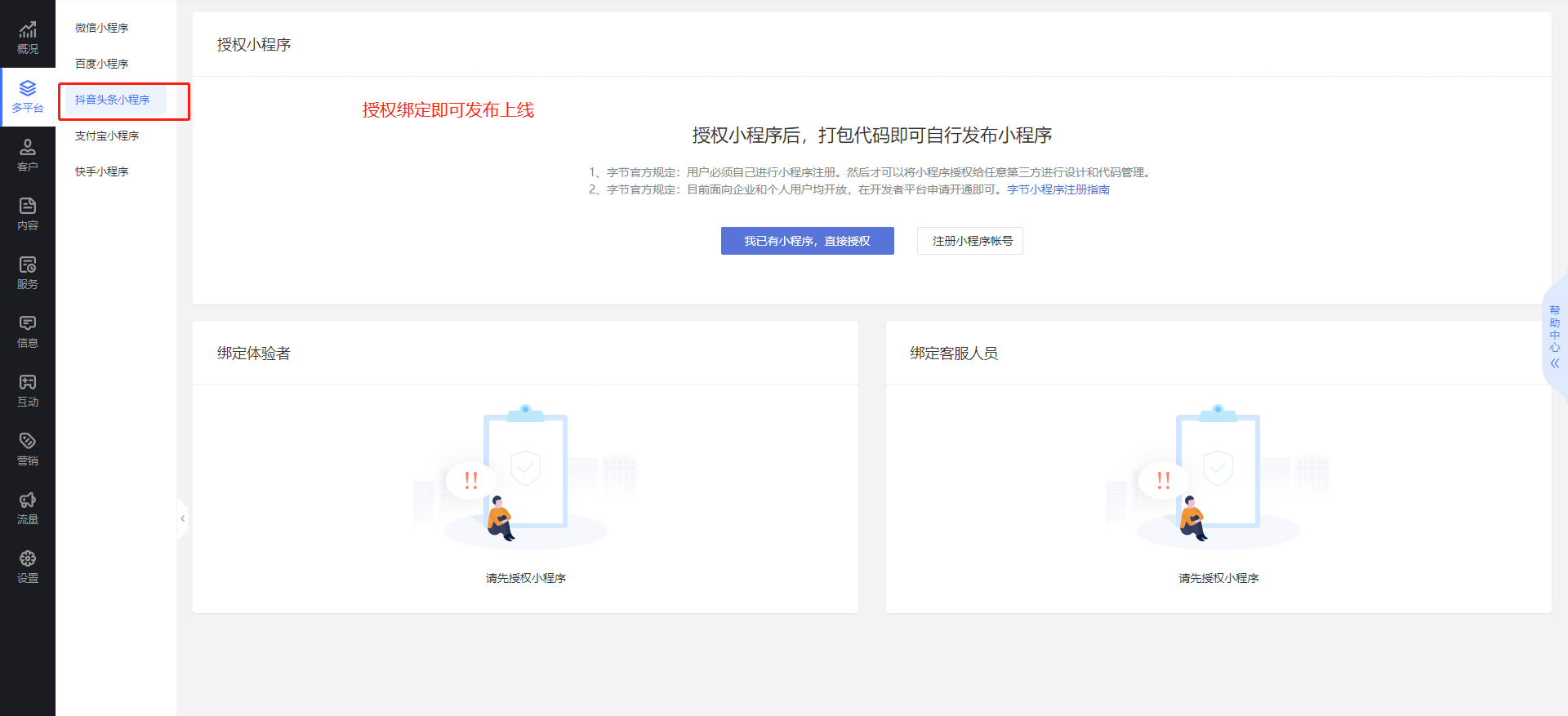Select the 信息 message icon
This screenshot has height=716, width=1568.
tap(28, 324)
